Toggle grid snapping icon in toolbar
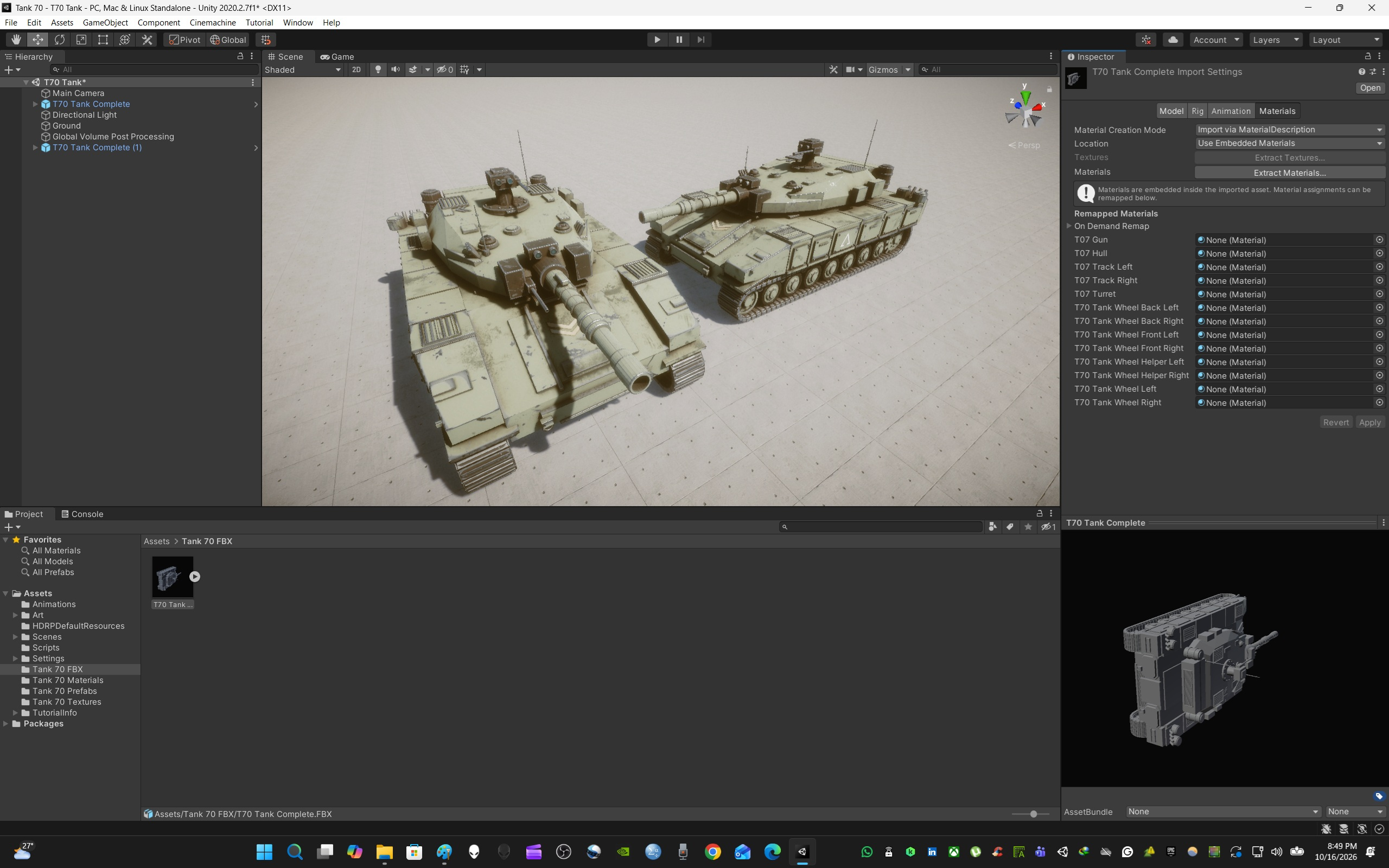The image size is (1389, 868). (266, 40)
